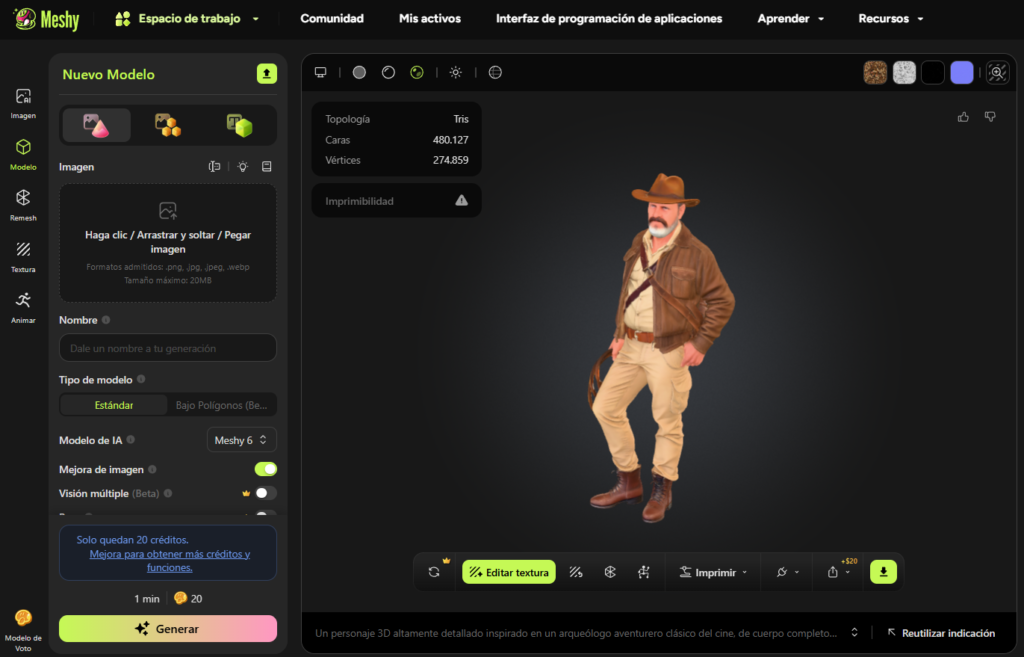Open the Espacio de trabajo dropdown
Screen dimensions: 1024x657
[x=188, y=19]
